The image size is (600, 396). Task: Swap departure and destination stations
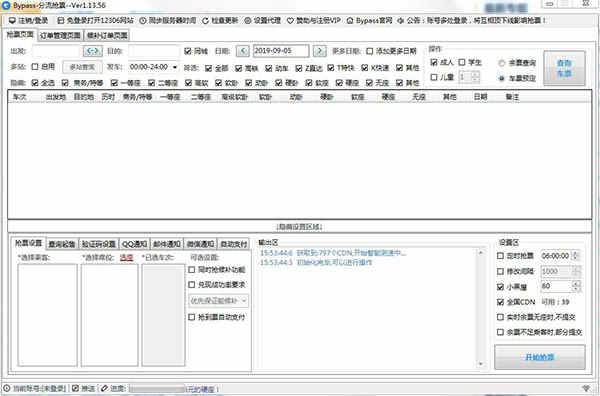pos(93,51)
